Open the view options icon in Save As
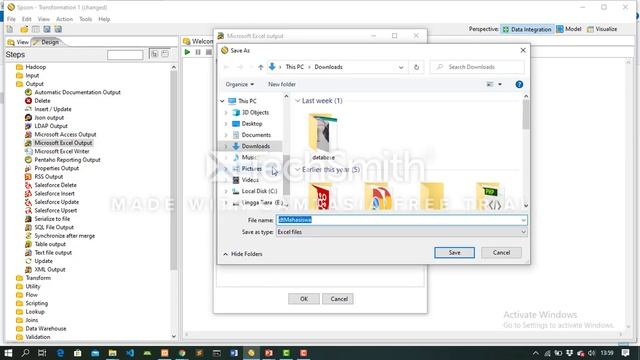Screen dimensions: 640x360 pos(490,84)
